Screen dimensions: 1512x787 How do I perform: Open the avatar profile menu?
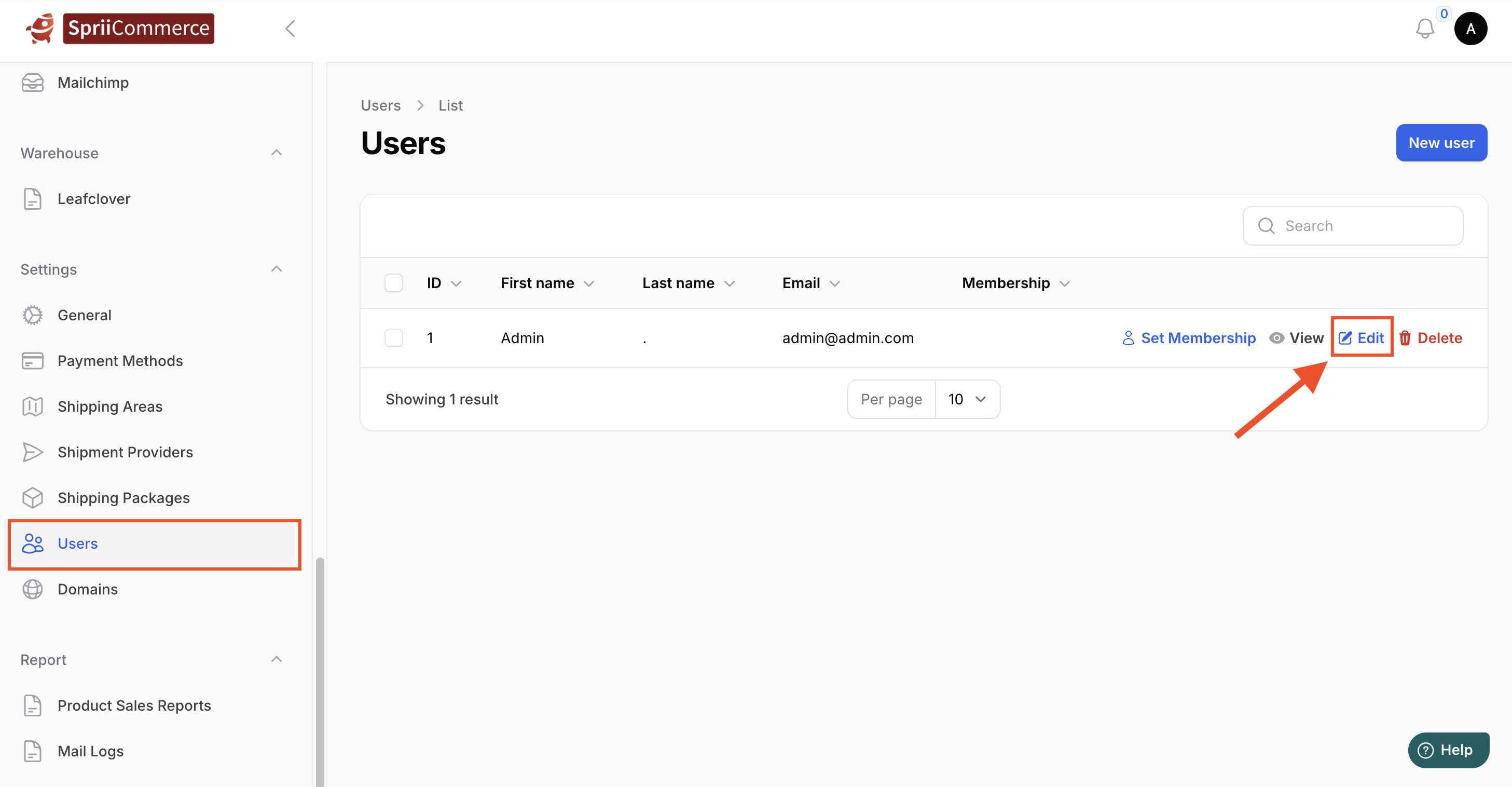(1470, 29)
